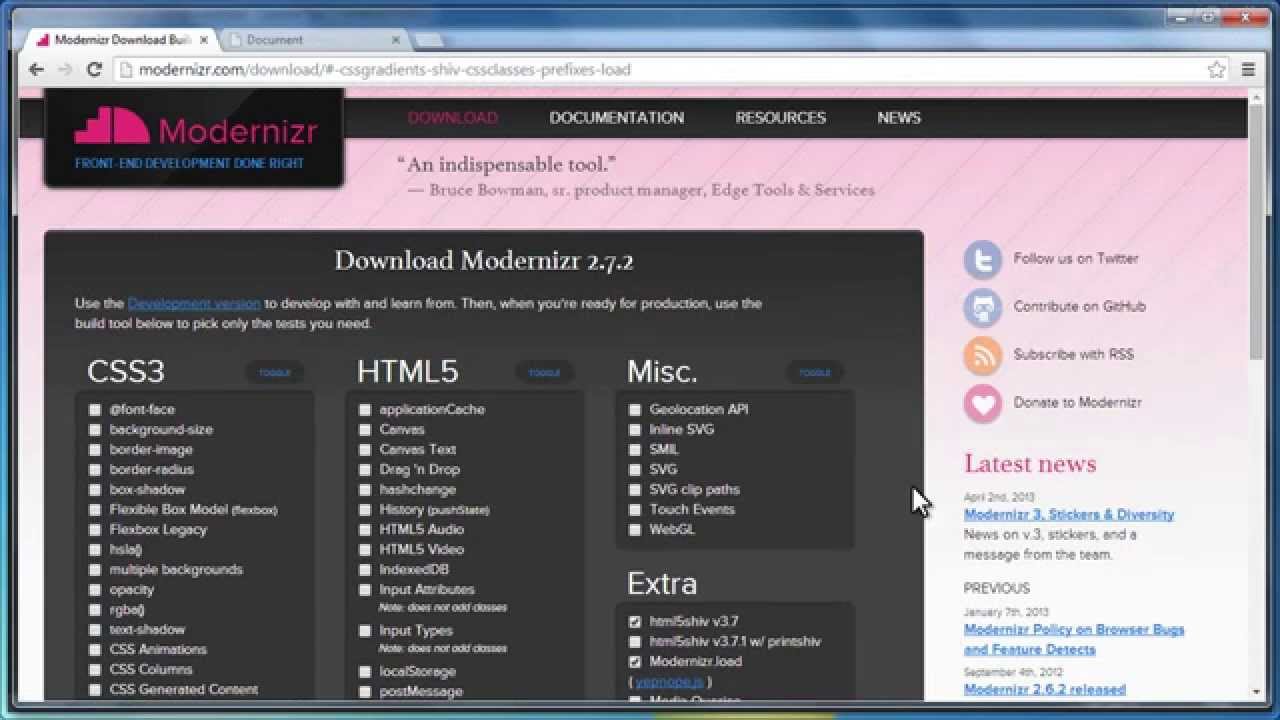The height and width of the screenshot is (720, 1280).
Task: Enable the Geolocation API test
Action: (635, 410)
